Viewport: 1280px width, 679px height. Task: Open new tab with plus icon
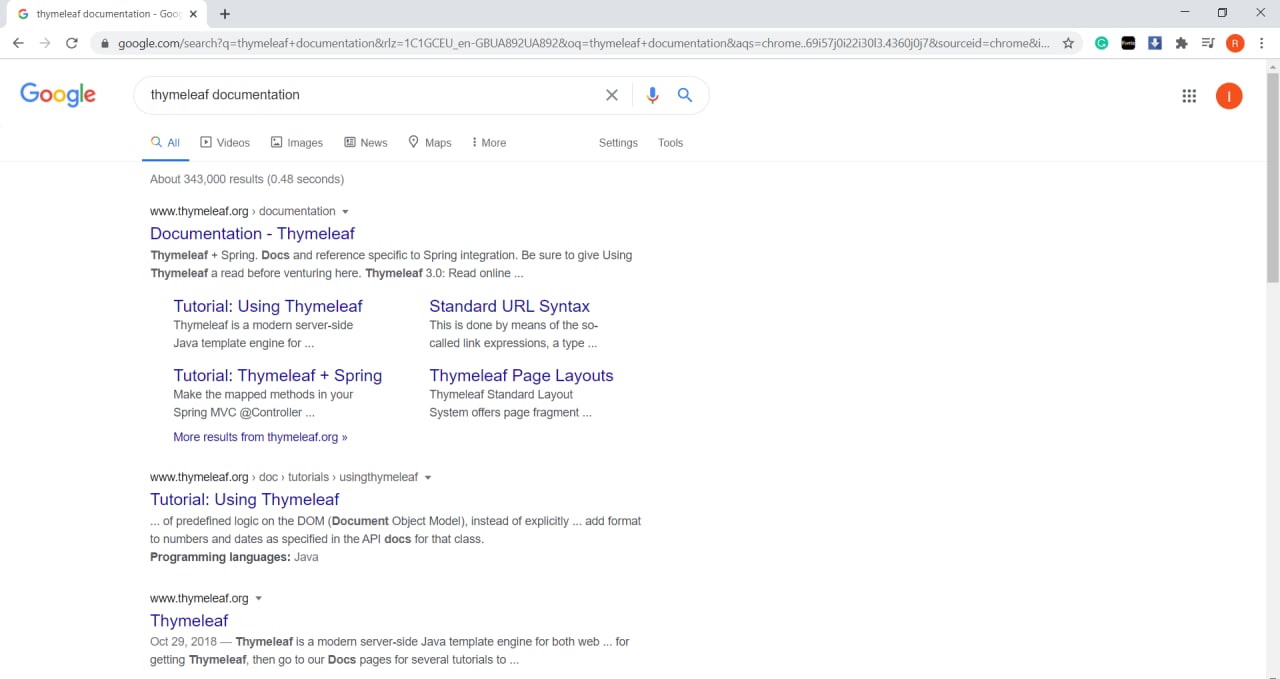click(225, 14)
